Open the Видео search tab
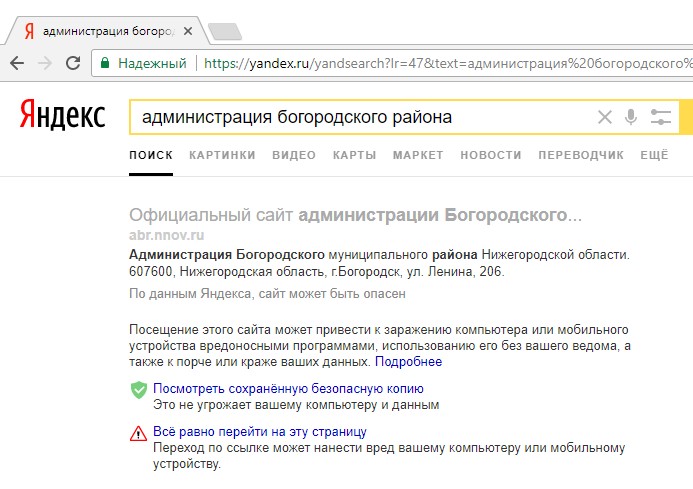The width and height of the screenshot is (693, 489). coord(293,155)
